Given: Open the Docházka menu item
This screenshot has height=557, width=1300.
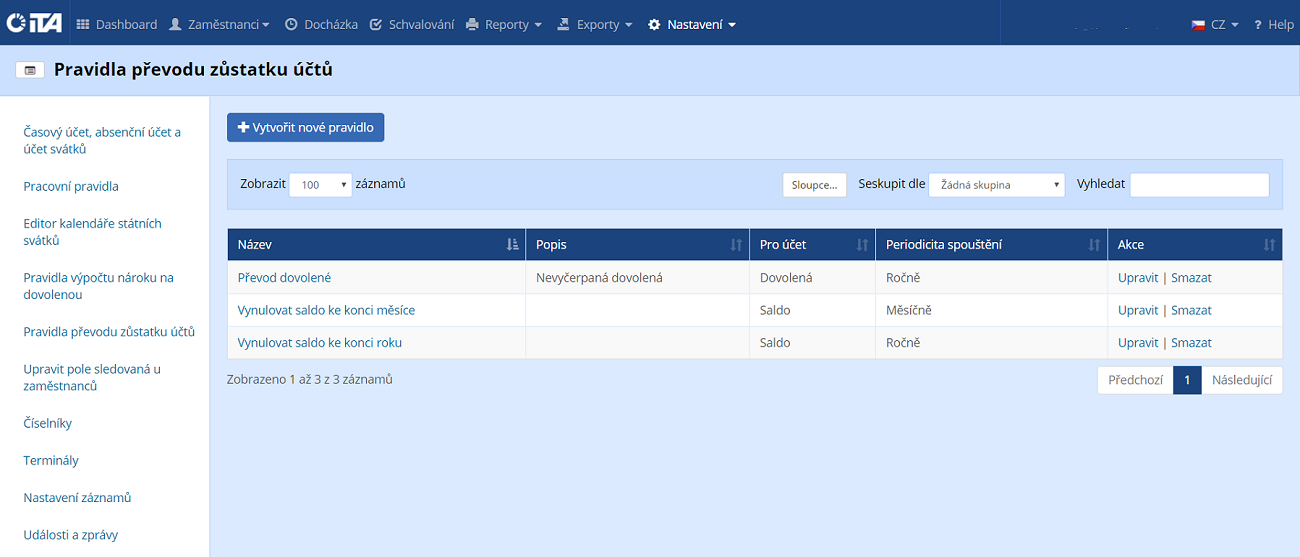Looking at the screenshot, I should tap(321, 24).
